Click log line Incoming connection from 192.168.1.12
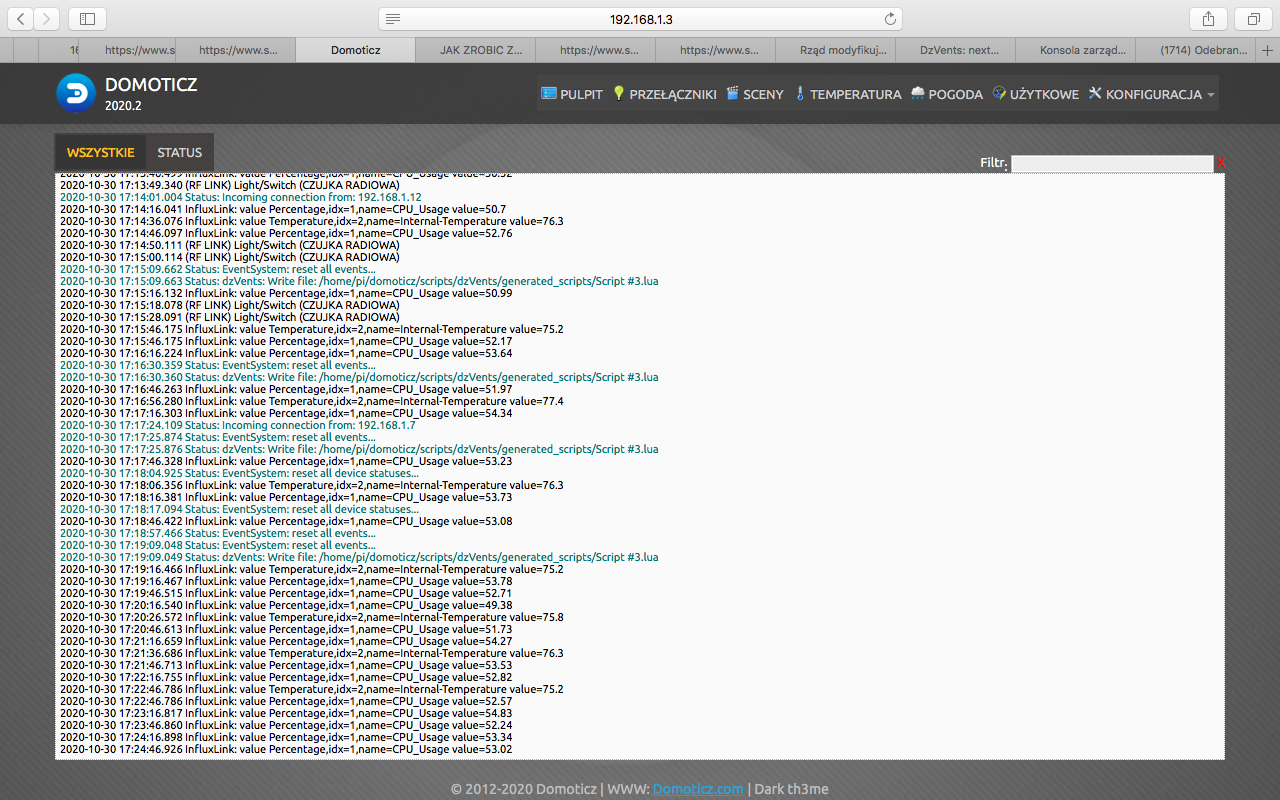The height and width of the screenshot is (800, 1280). (x=241, y=197)
